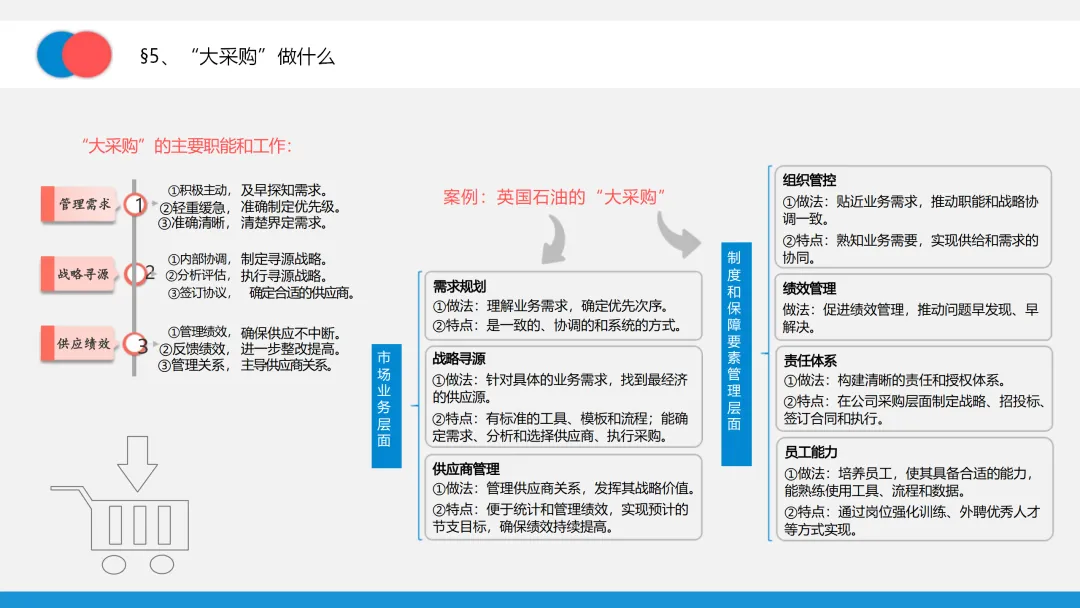Click the line ①内部协调，制定寻源战略
This screenshot has width=1080, height=608.
pyautogui.click(x=249, y=260)
